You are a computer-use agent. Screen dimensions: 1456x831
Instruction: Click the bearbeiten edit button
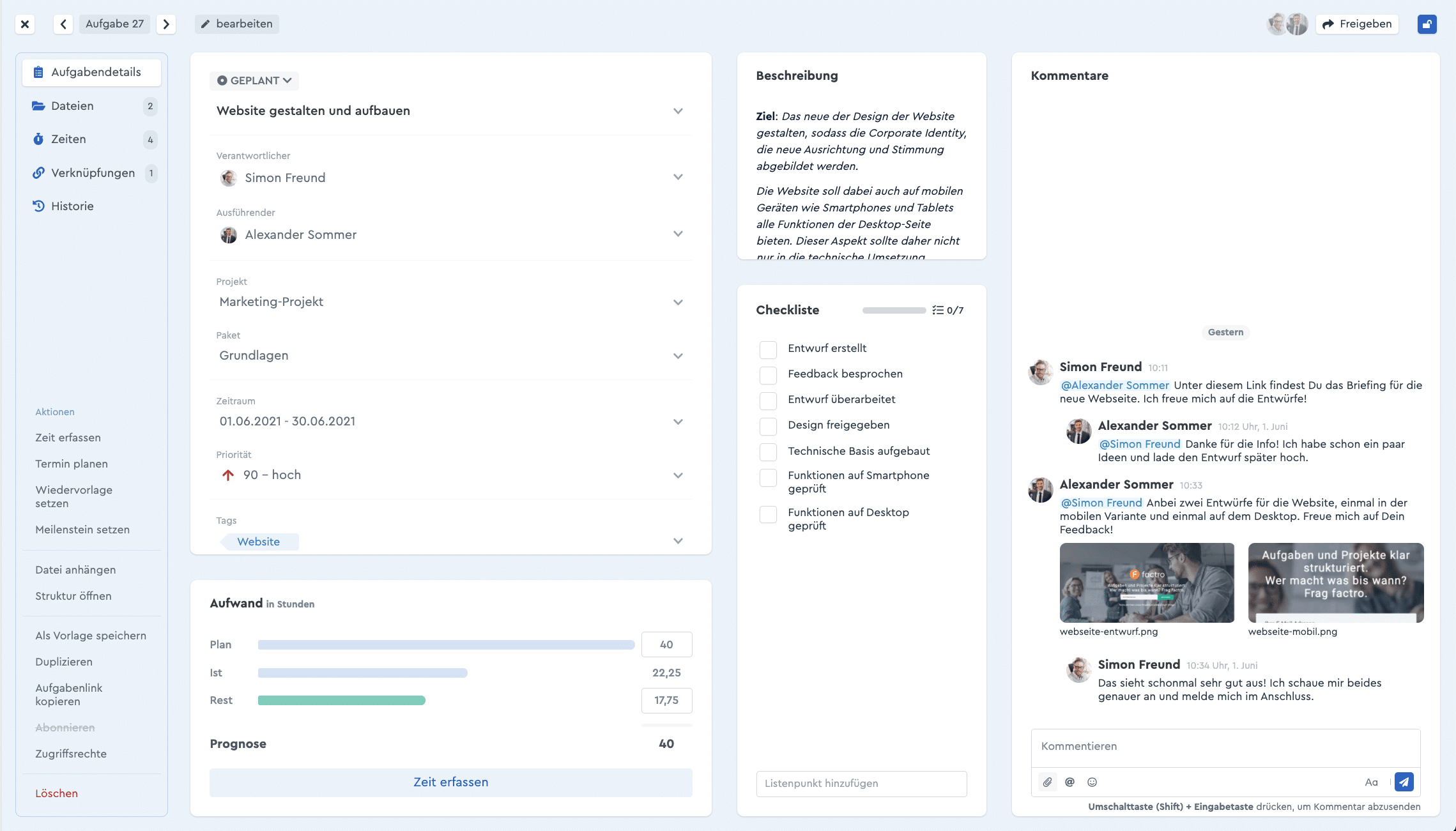pyautogui.click(x=237, y=24)
